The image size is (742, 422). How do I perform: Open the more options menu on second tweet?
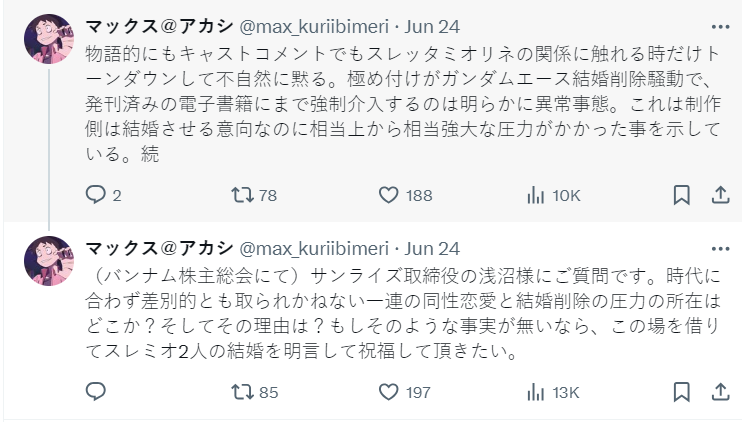point(719,248)
